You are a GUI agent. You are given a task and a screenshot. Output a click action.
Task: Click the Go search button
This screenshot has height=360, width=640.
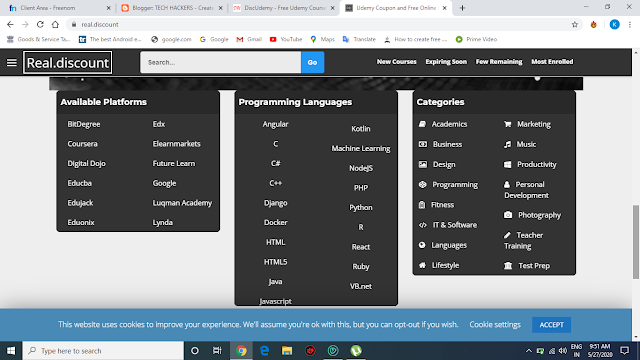[x=312, y=62]
